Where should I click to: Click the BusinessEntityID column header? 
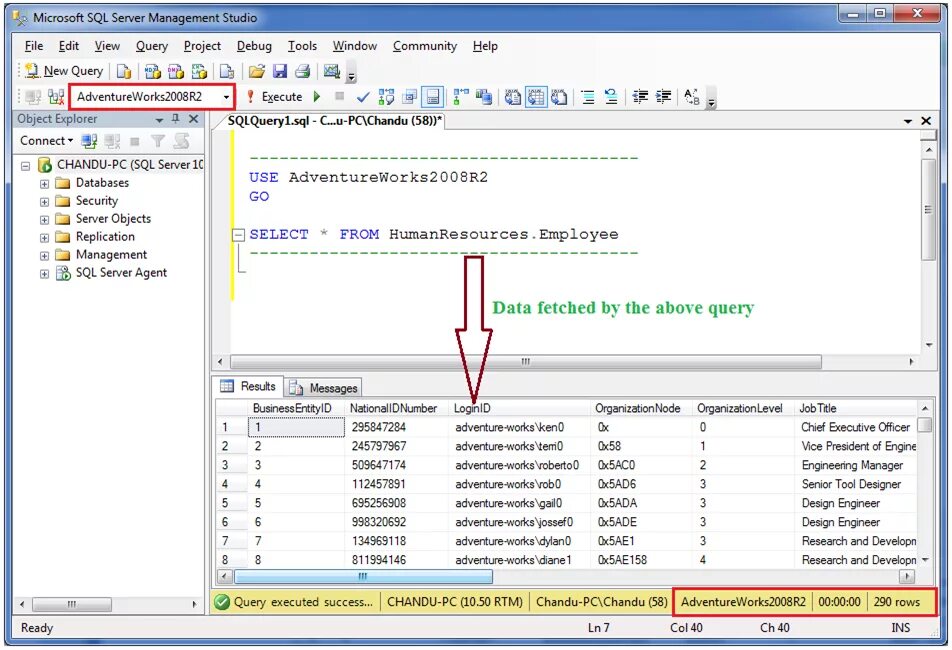(296, 408)
